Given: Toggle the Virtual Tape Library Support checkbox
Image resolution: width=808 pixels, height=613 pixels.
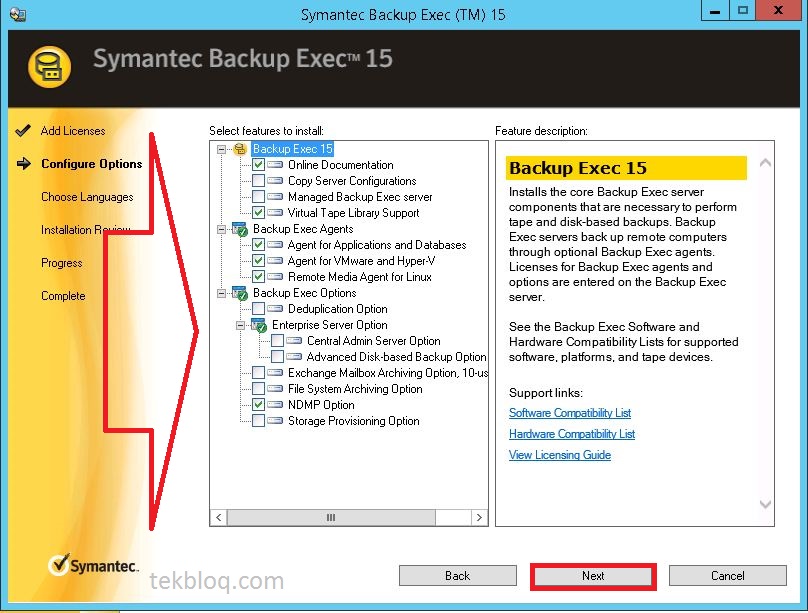Looking at the screenshot, I should (259, 213).
